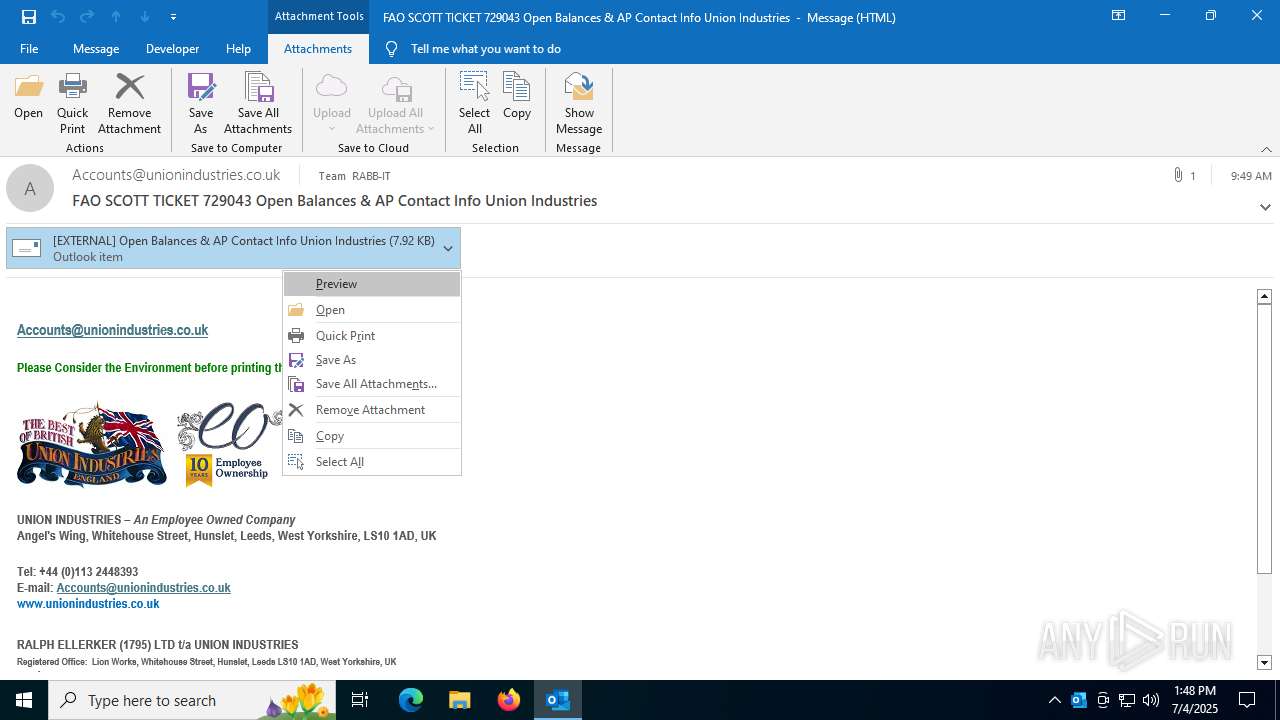Image resolution: width=1280 pixels, height=720 pixels.
Task: Collapse the ribbon with the chevron
Action: 1266,149
